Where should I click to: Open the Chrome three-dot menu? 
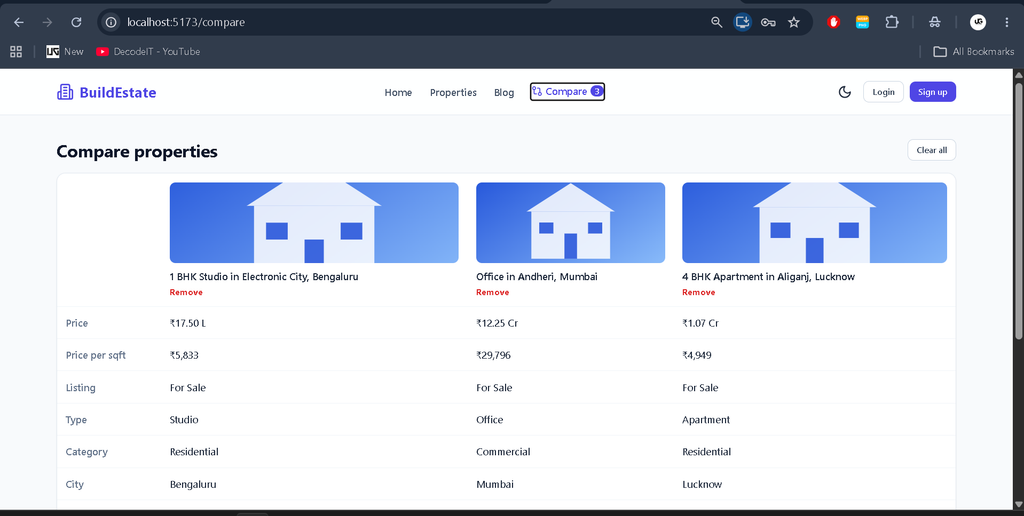[x=1006, y=22]
